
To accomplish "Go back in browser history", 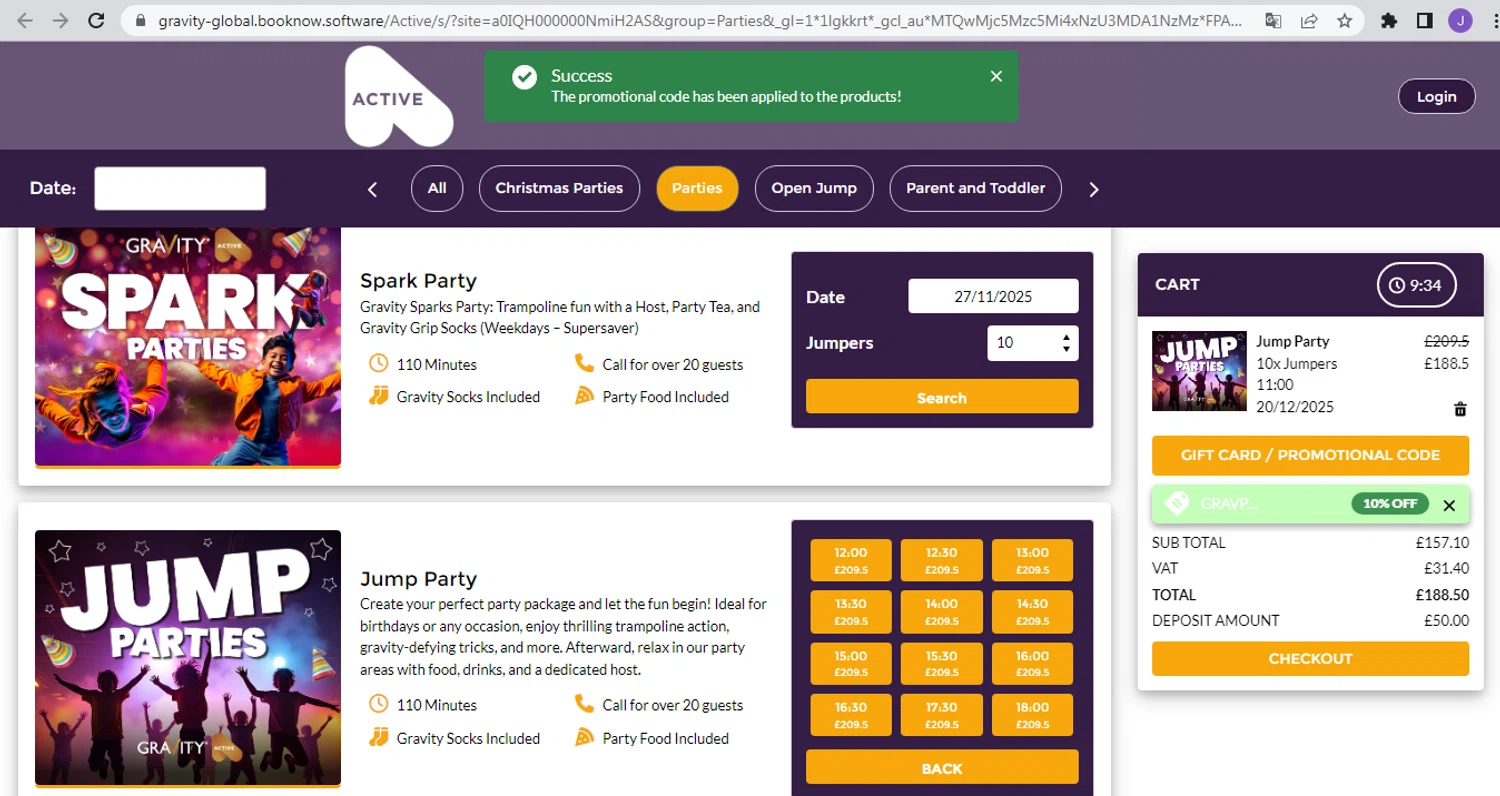I will click(x=26, y=20).
